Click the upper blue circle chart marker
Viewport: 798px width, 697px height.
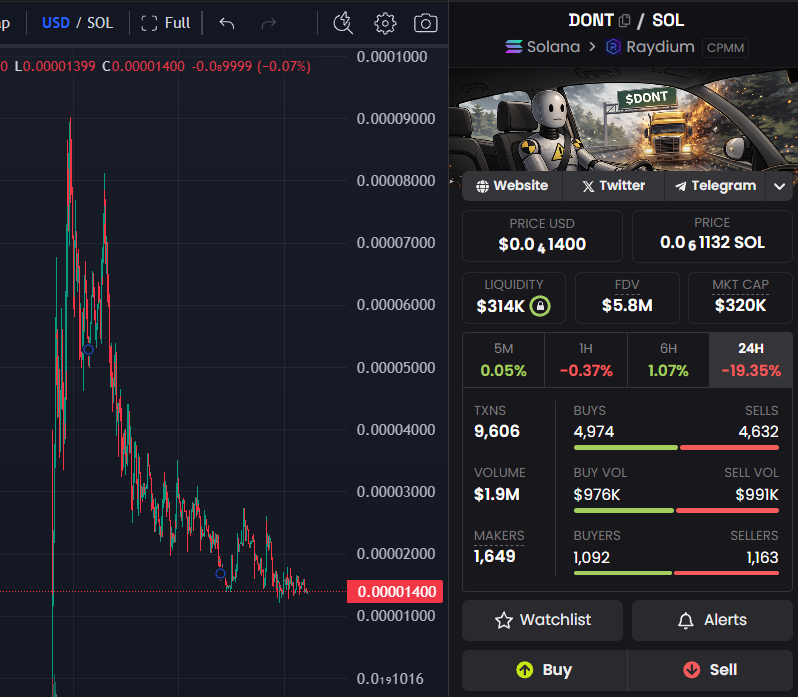pos(89,350)
